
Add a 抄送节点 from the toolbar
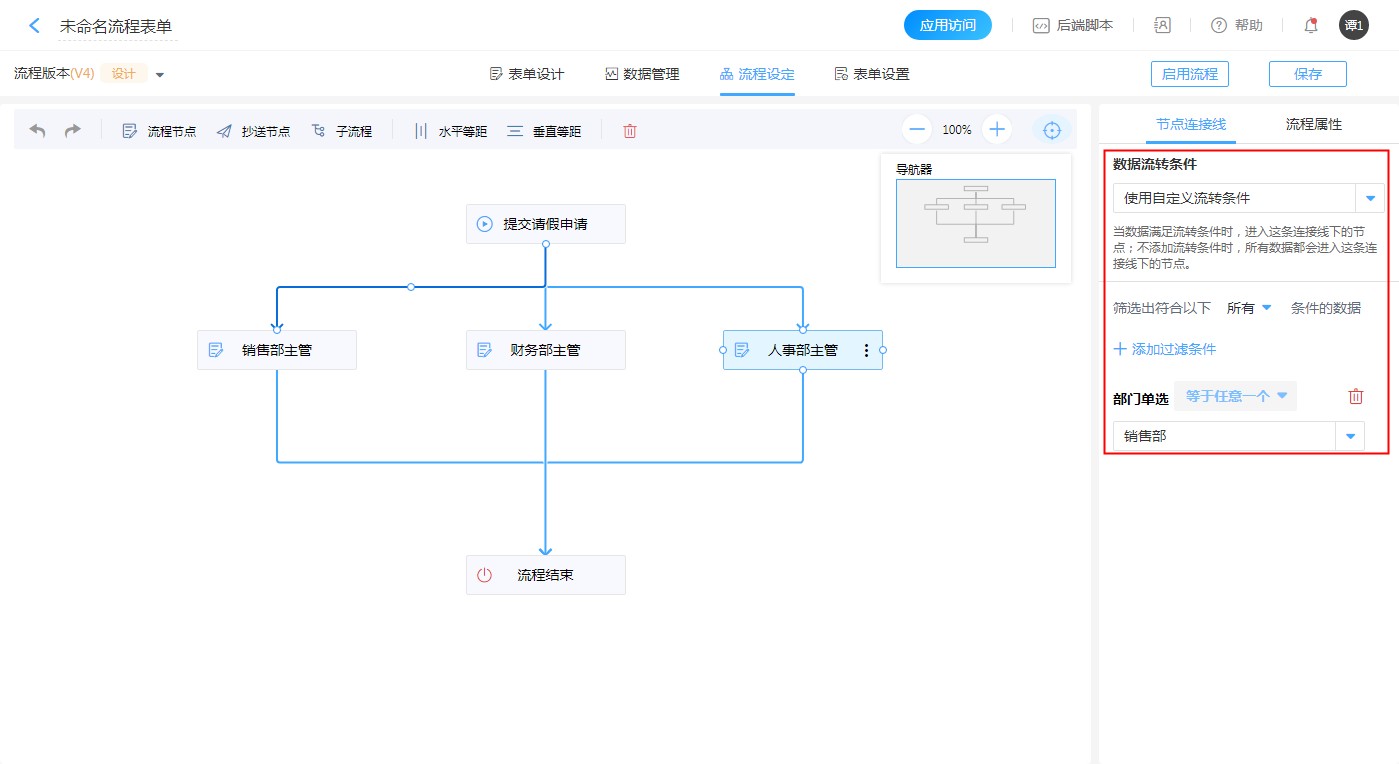(x=253, y=131)
